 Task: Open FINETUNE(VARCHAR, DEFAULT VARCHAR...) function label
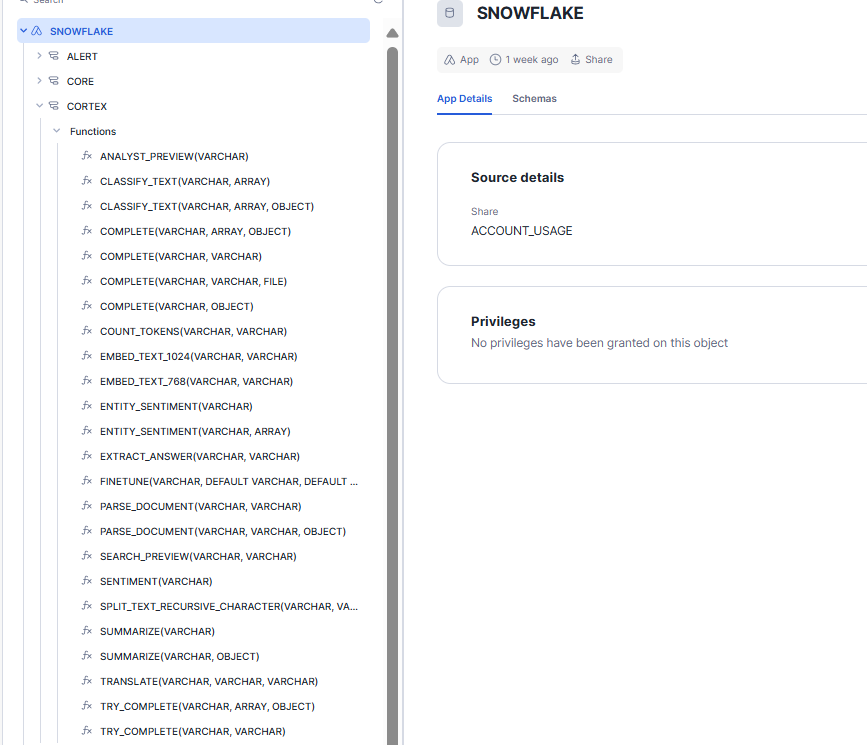coord(229,481)
